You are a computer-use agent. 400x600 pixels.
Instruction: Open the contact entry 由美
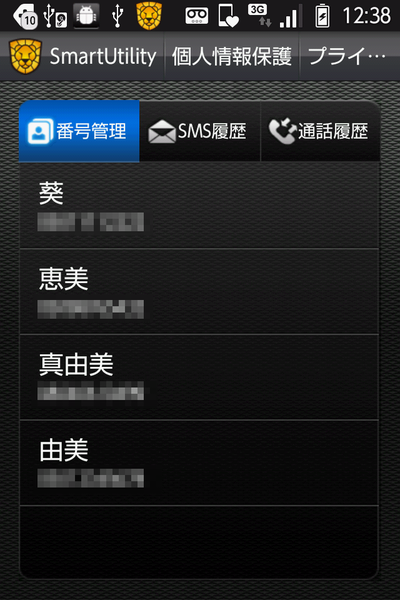click(199, 463)
